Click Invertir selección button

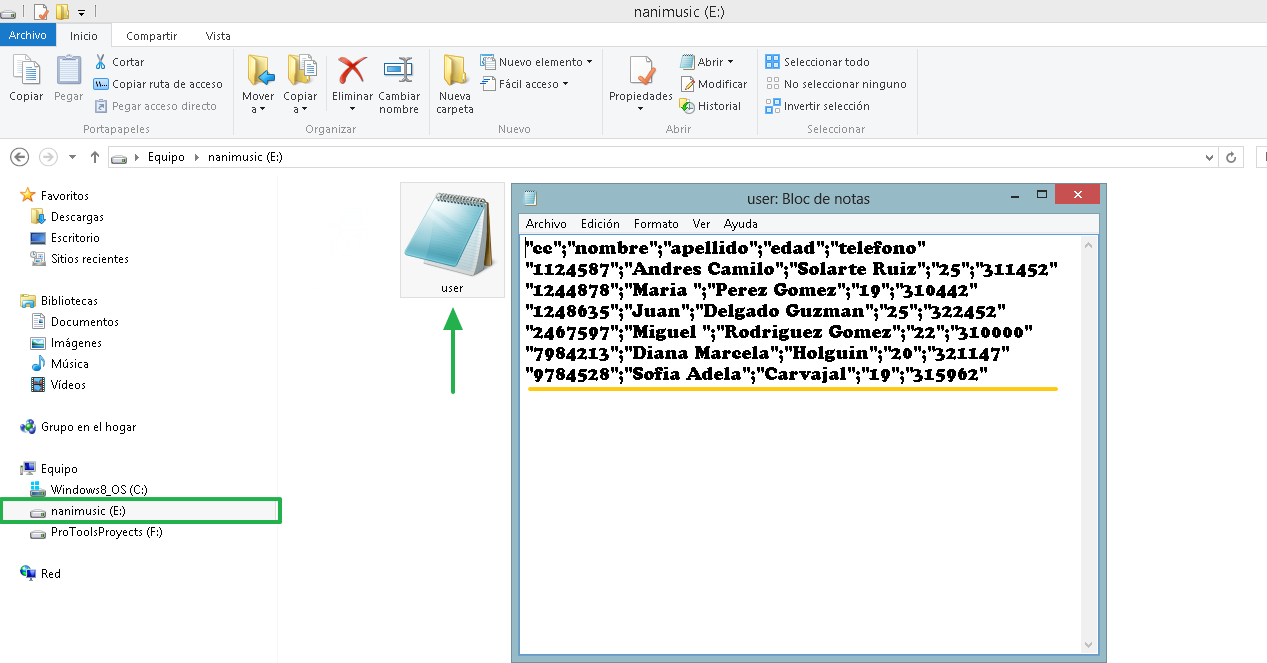point(817,106)
